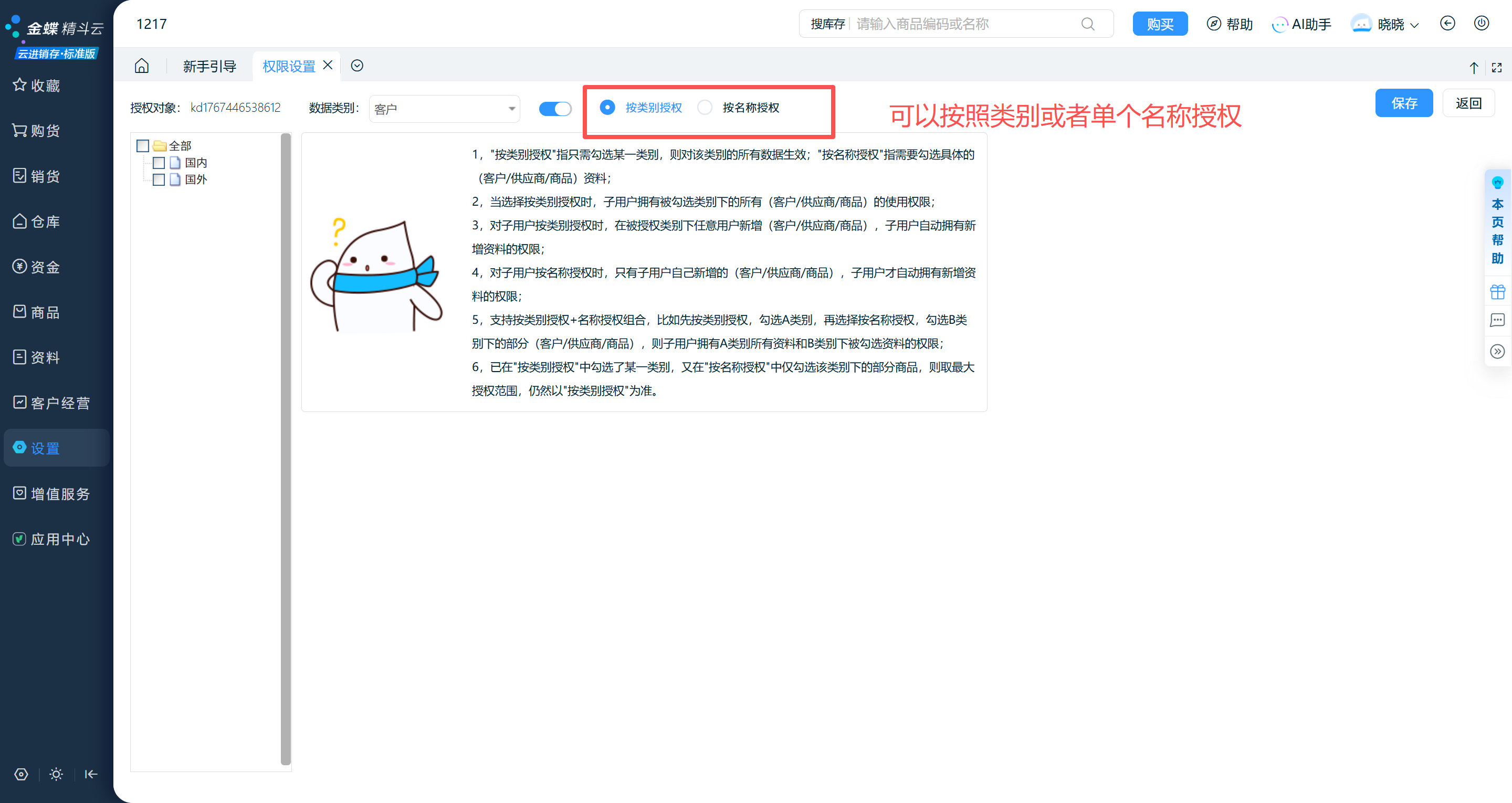Enter fullscreen with the expand icon
Screen dimensions: 1512x803
[1497, 68]
